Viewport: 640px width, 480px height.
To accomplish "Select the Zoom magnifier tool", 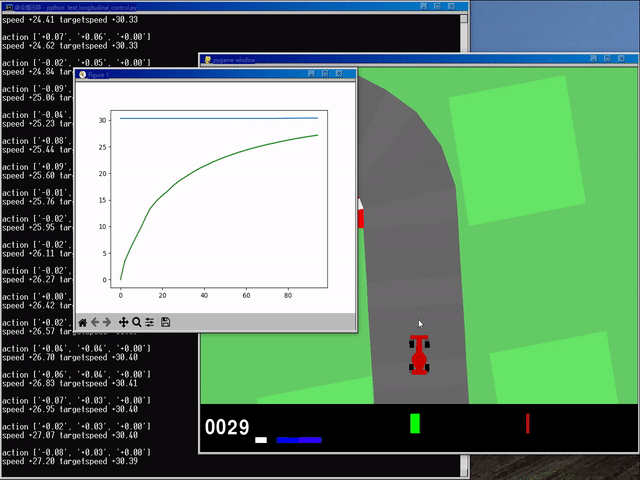I will click(x=137, y=322).
